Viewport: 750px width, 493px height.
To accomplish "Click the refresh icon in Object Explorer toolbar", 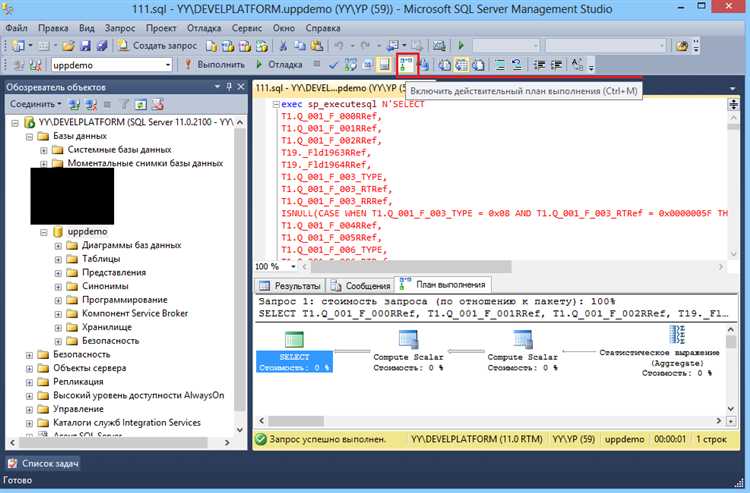I will [x=142, y=104].
